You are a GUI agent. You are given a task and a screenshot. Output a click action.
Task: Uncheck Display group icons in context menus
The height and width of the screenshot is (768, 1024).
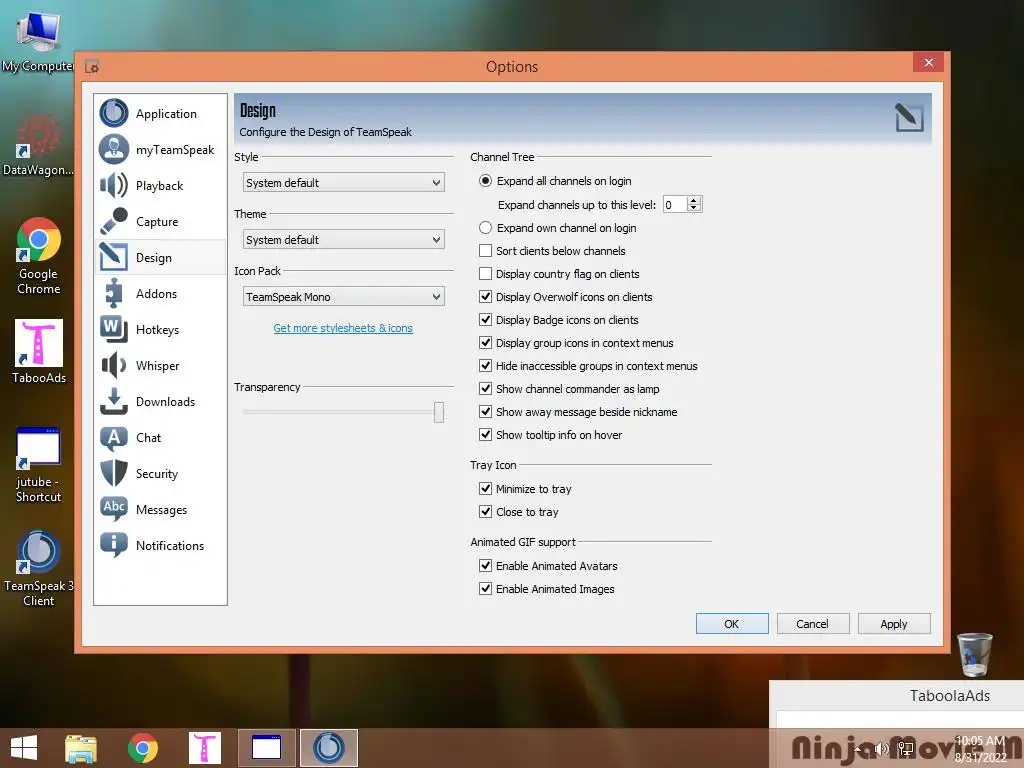pyautogui.click(x=485, y=342)
